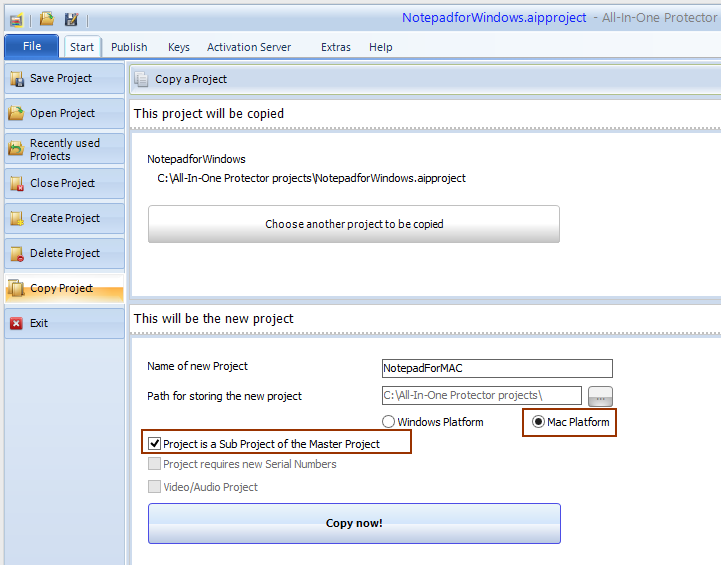Viewport: 721px width, 565px height.
Task: Click This will be the new project heading
Action: click(x=213, y=319)
